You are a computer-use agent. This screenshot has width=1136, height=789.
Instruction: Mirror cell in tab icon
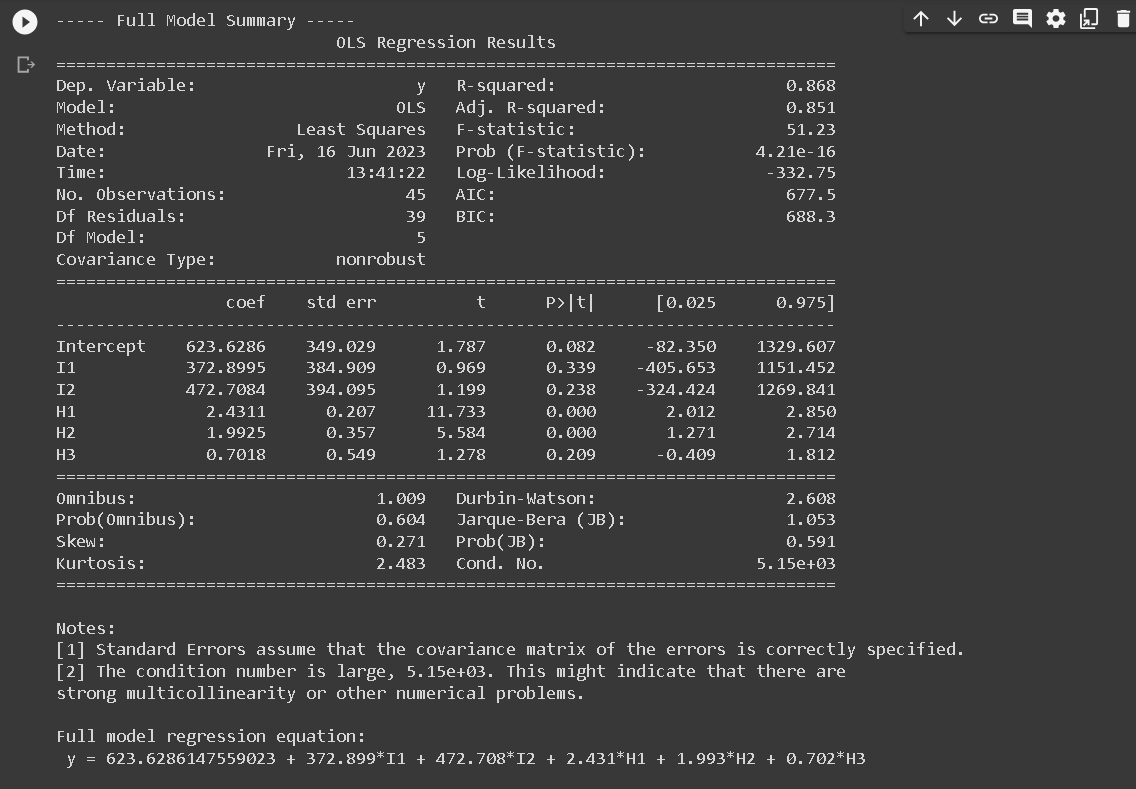click(1089, 19)
